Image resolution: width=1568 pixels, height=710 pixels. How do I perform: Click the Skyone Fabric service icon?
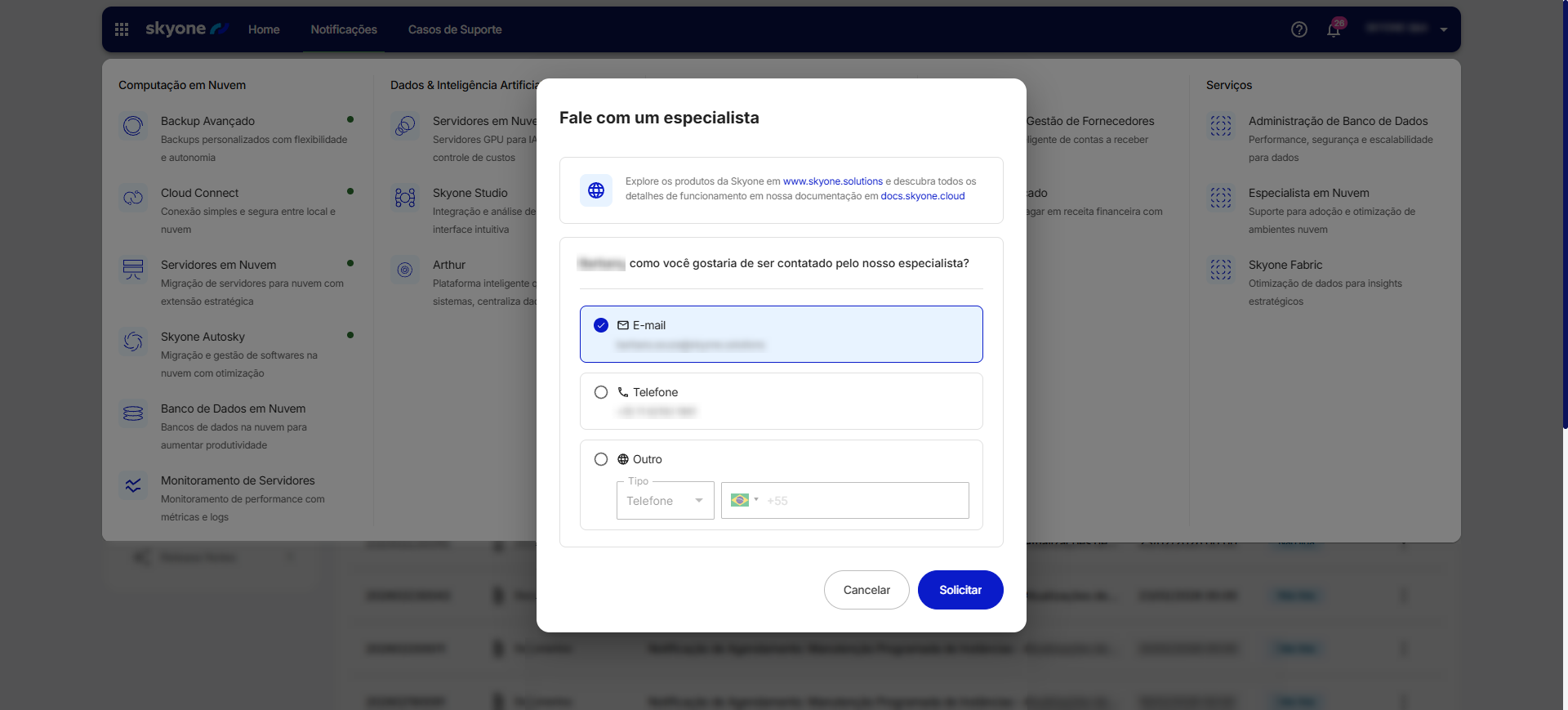coord(1220,270)
